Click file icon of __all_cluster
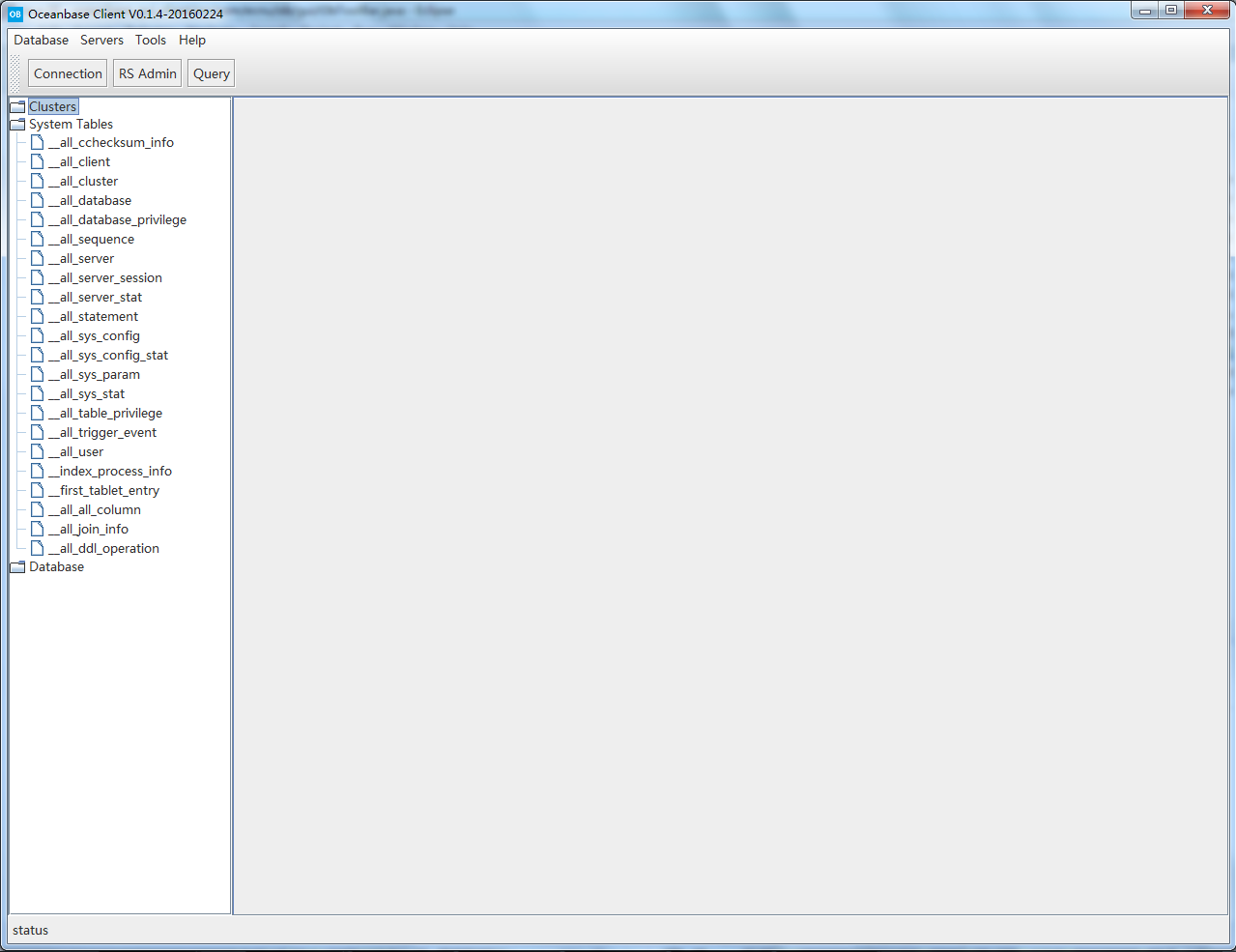Image resolution: width=1236 pixels, height=952 pixels. click(x=37, y=181)
